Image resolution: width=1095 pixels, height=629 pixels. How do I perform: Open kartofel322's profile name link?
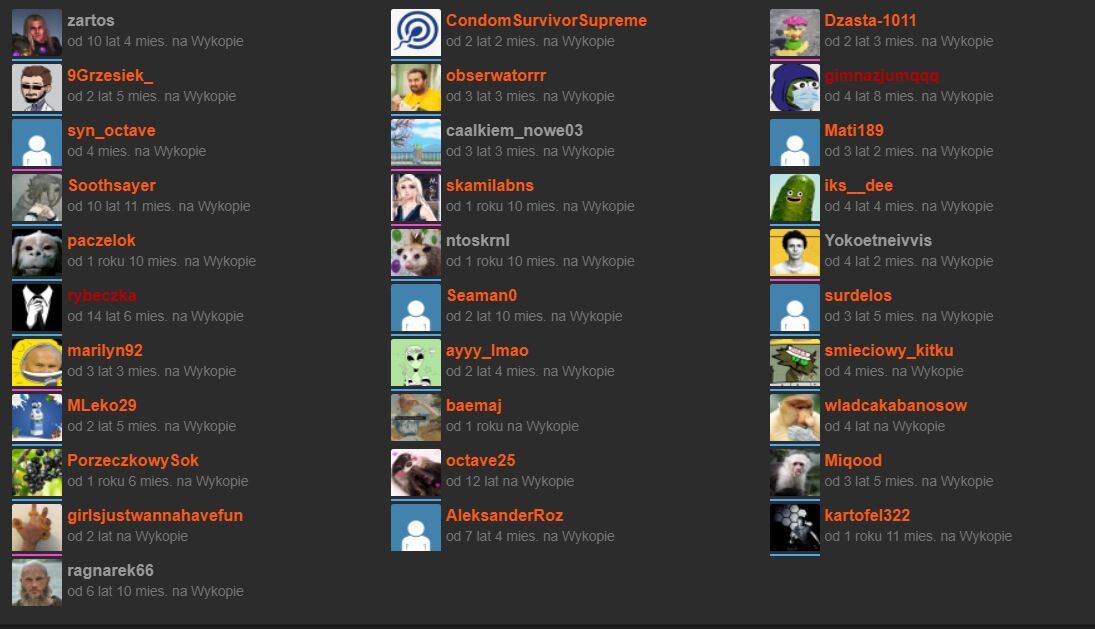pos(867,516)
